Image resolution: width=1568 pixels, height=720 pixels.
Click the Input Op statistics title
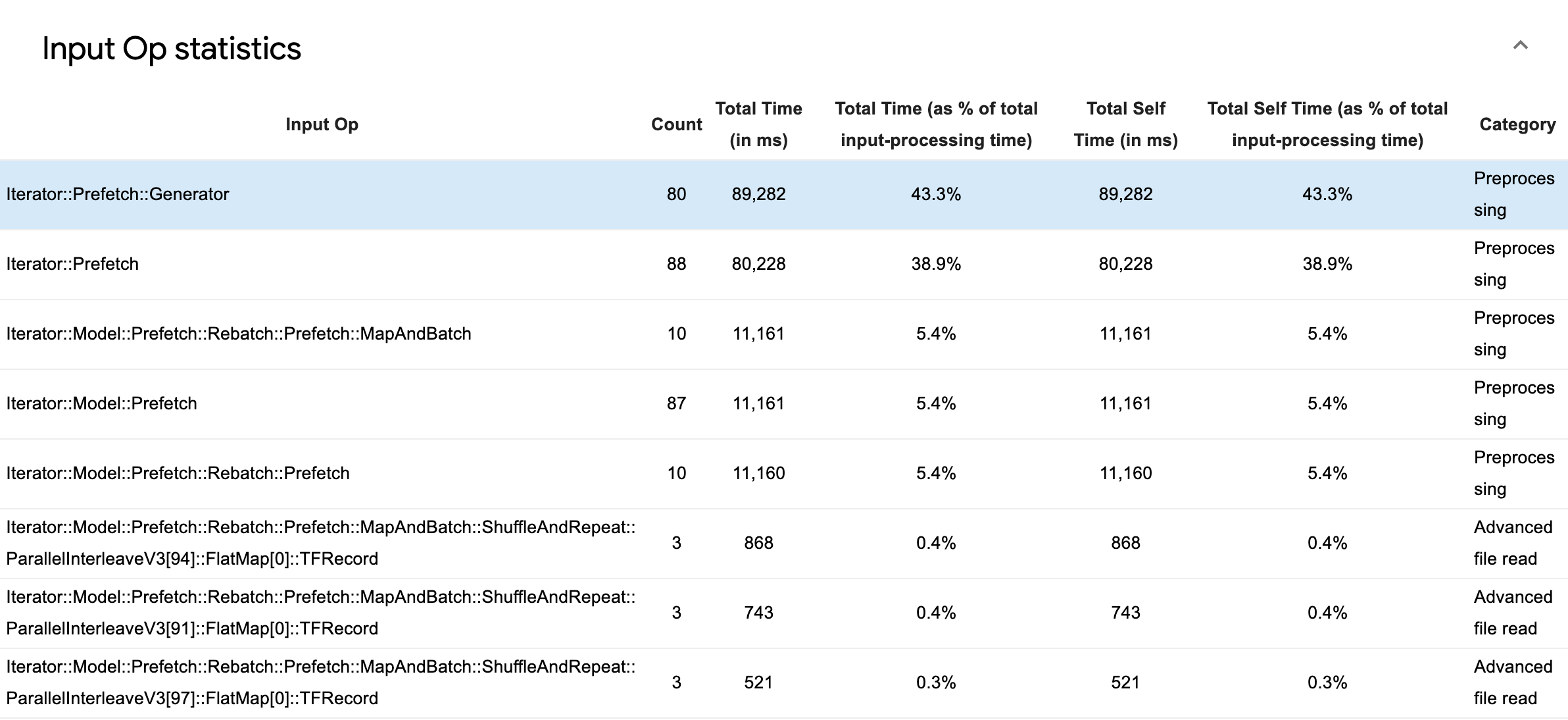172,49
